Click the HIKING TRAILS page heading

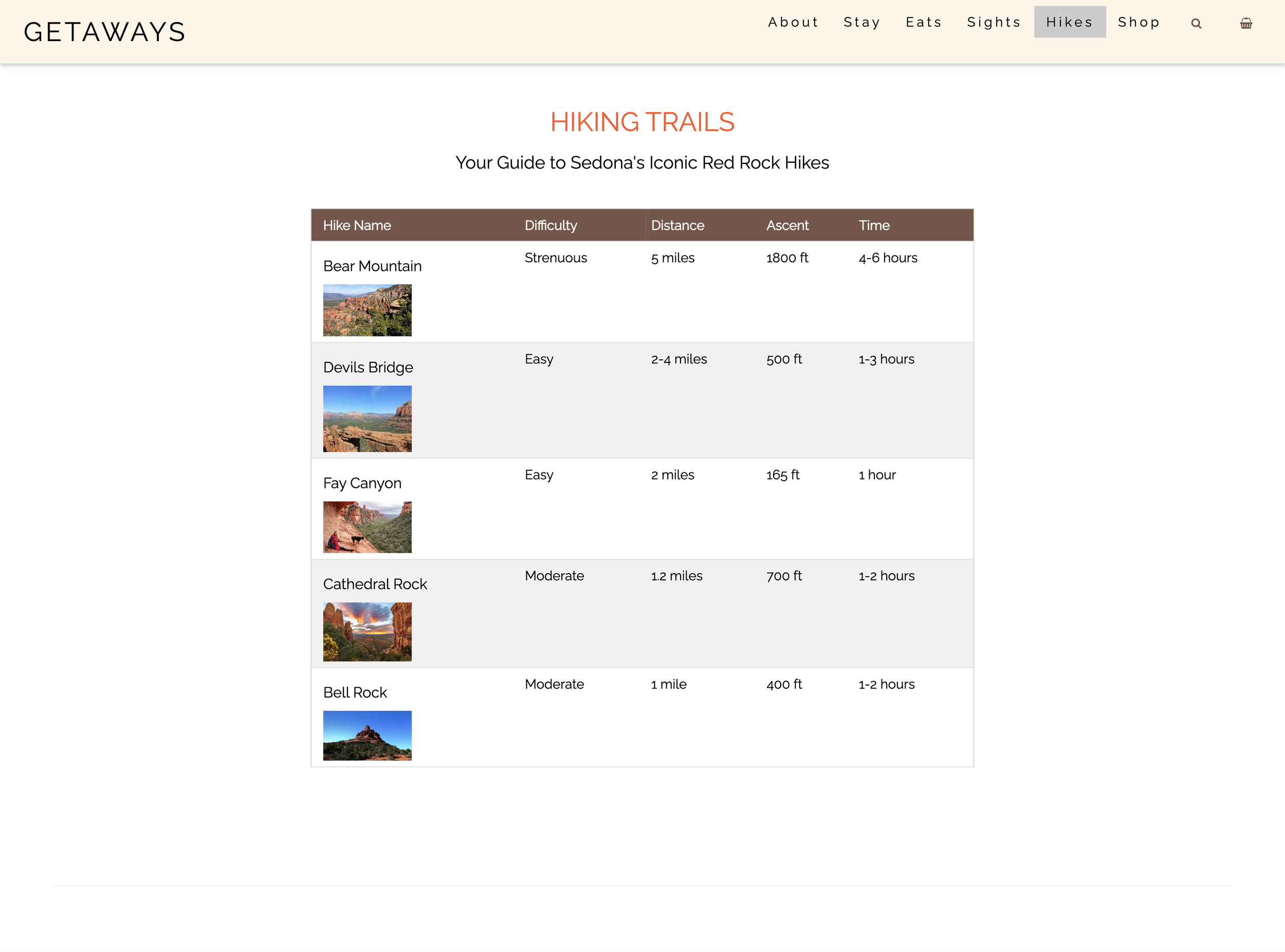[x=642, y=122]
